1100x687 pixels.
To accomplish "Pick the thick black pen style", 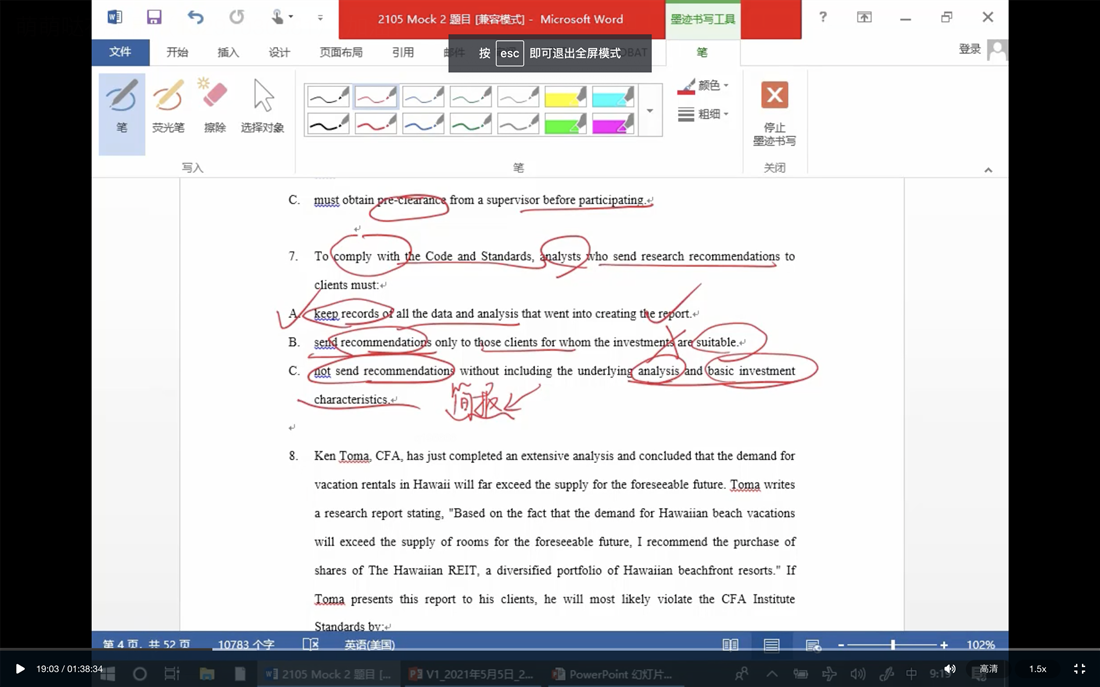I will [x=328, y=124].
